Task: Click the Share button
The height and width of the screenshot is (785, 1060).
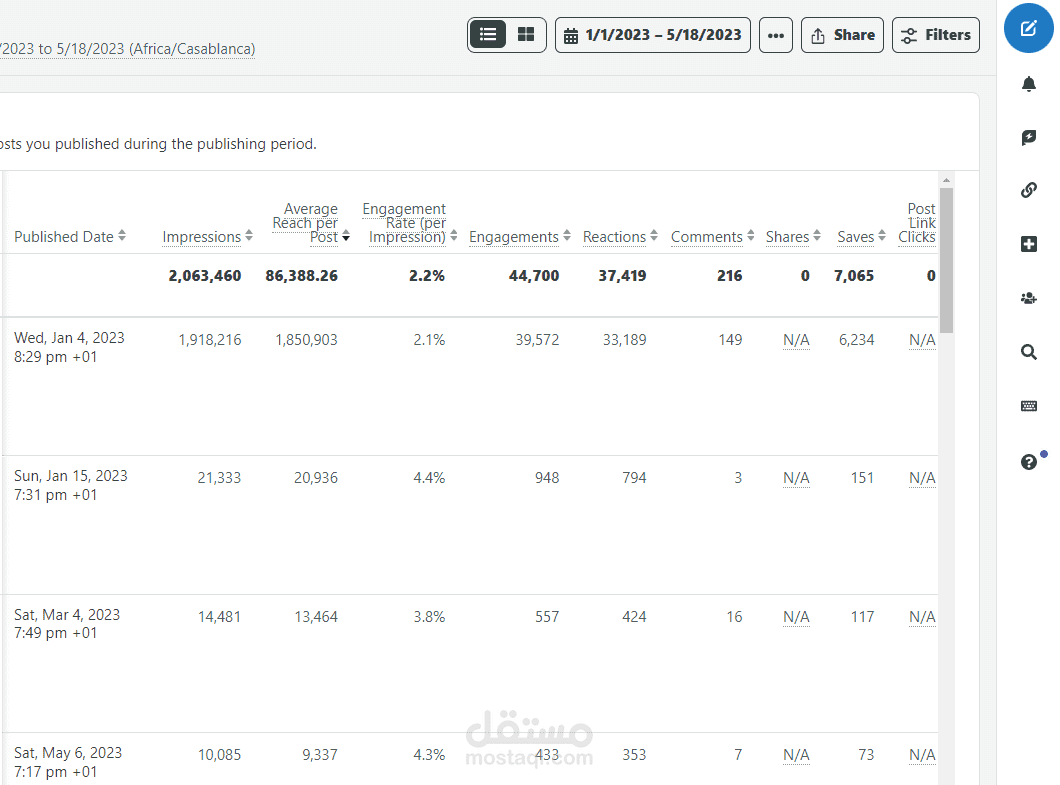Action: coord(842,35)
